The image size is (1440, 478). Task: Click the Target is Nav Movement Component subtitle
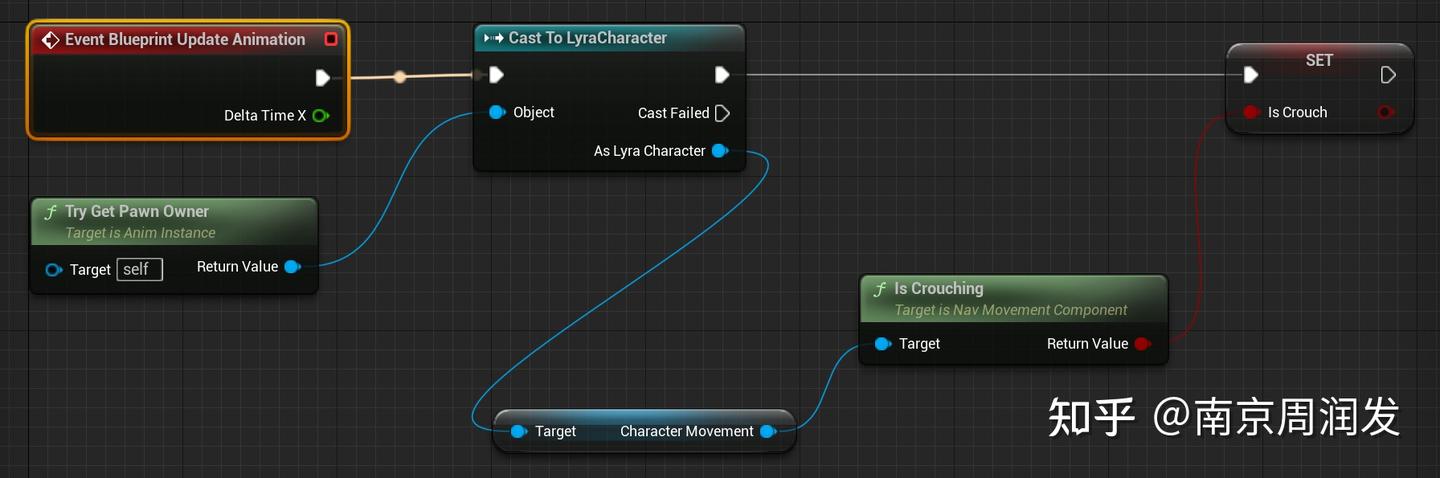(1011, 310)
